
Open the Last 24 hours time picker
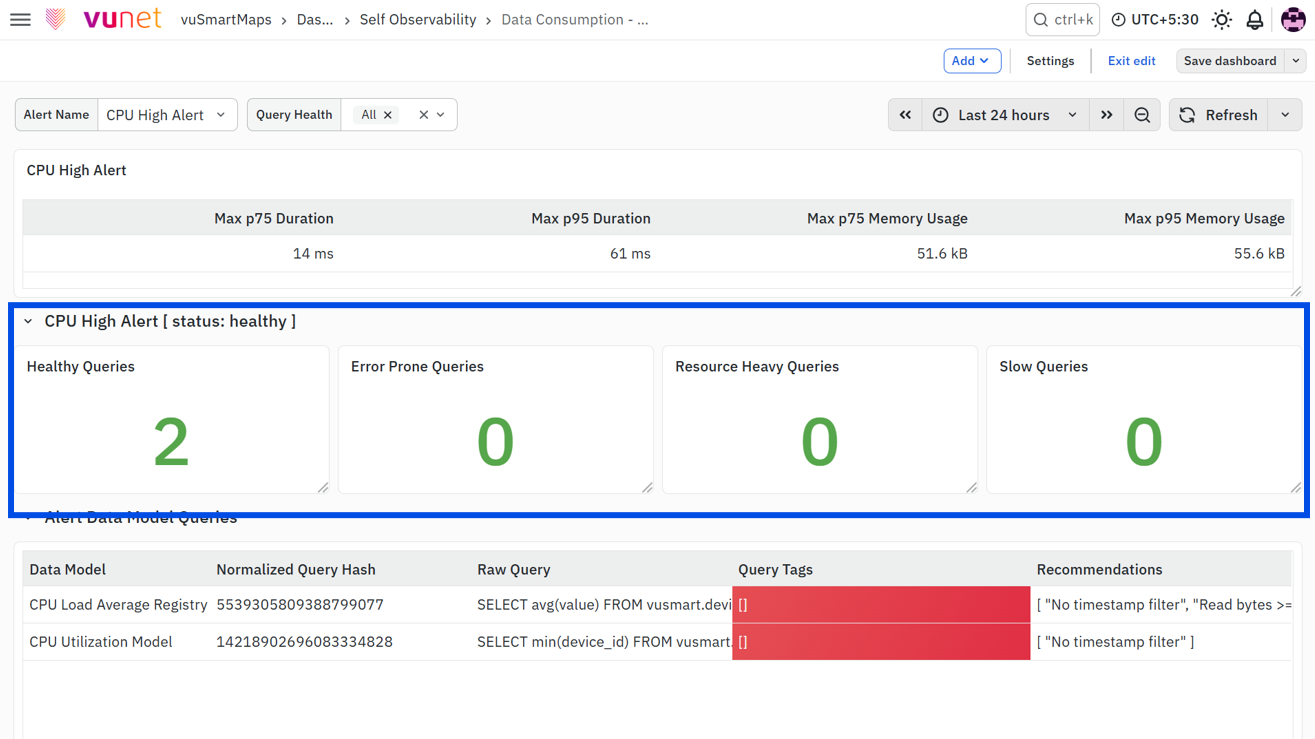click(x=1005, y=115)
